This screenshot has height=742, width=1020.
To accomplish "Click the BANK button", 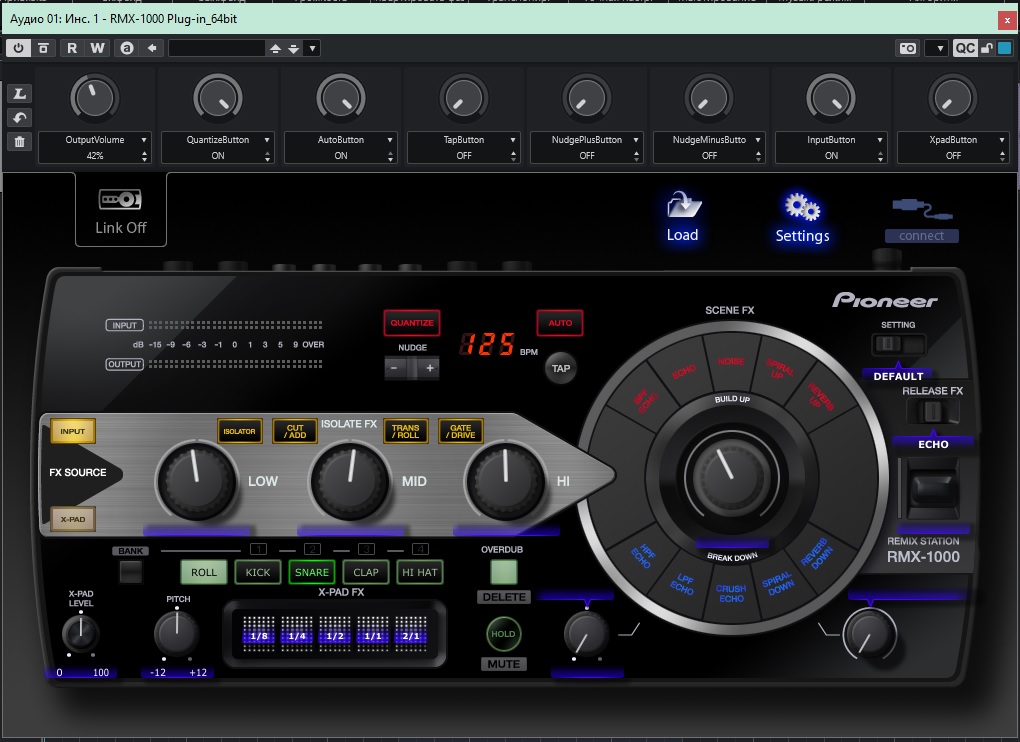I will click(130, 572).
